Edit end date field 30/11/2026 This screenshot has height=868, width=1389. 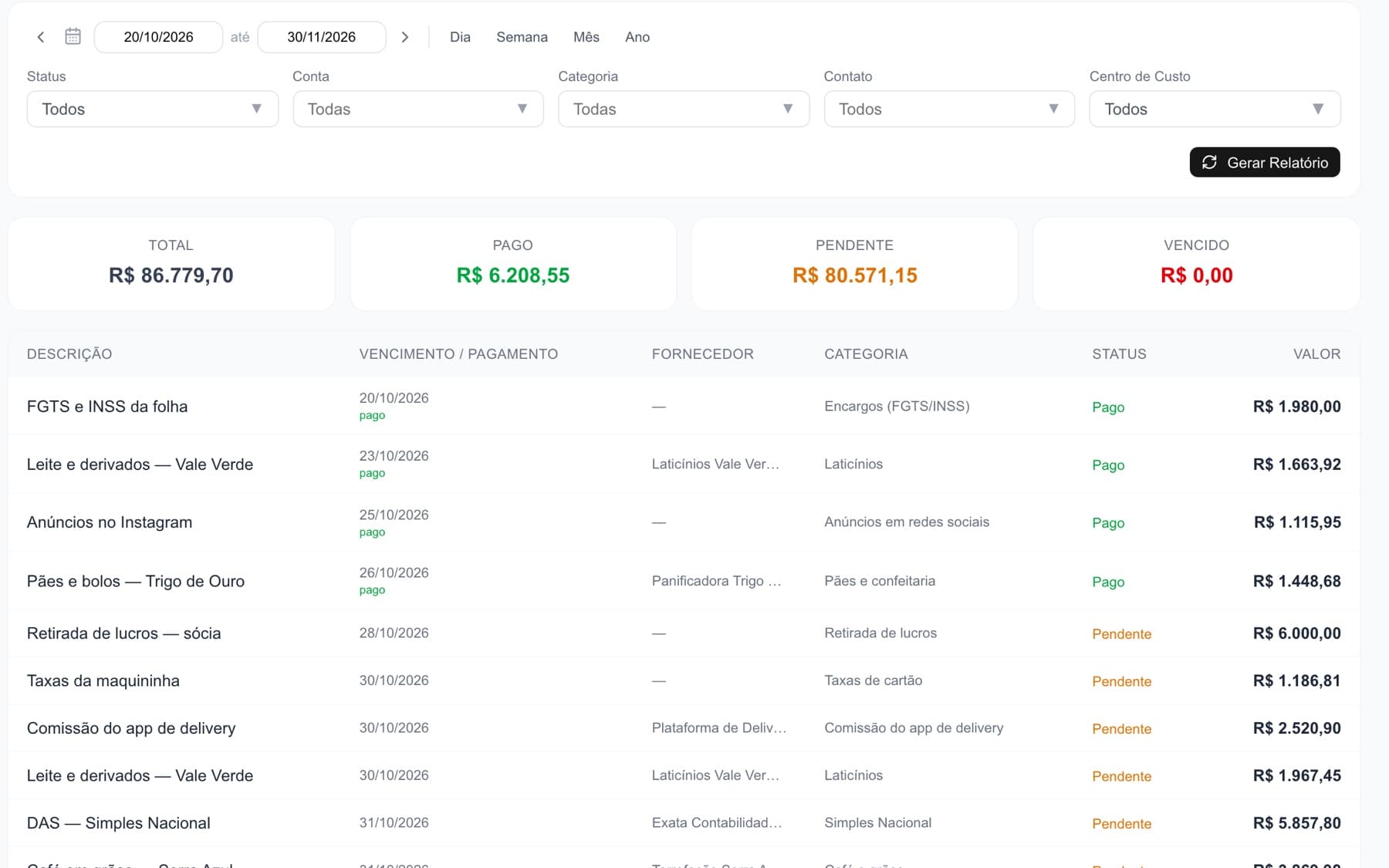(322, 37)
